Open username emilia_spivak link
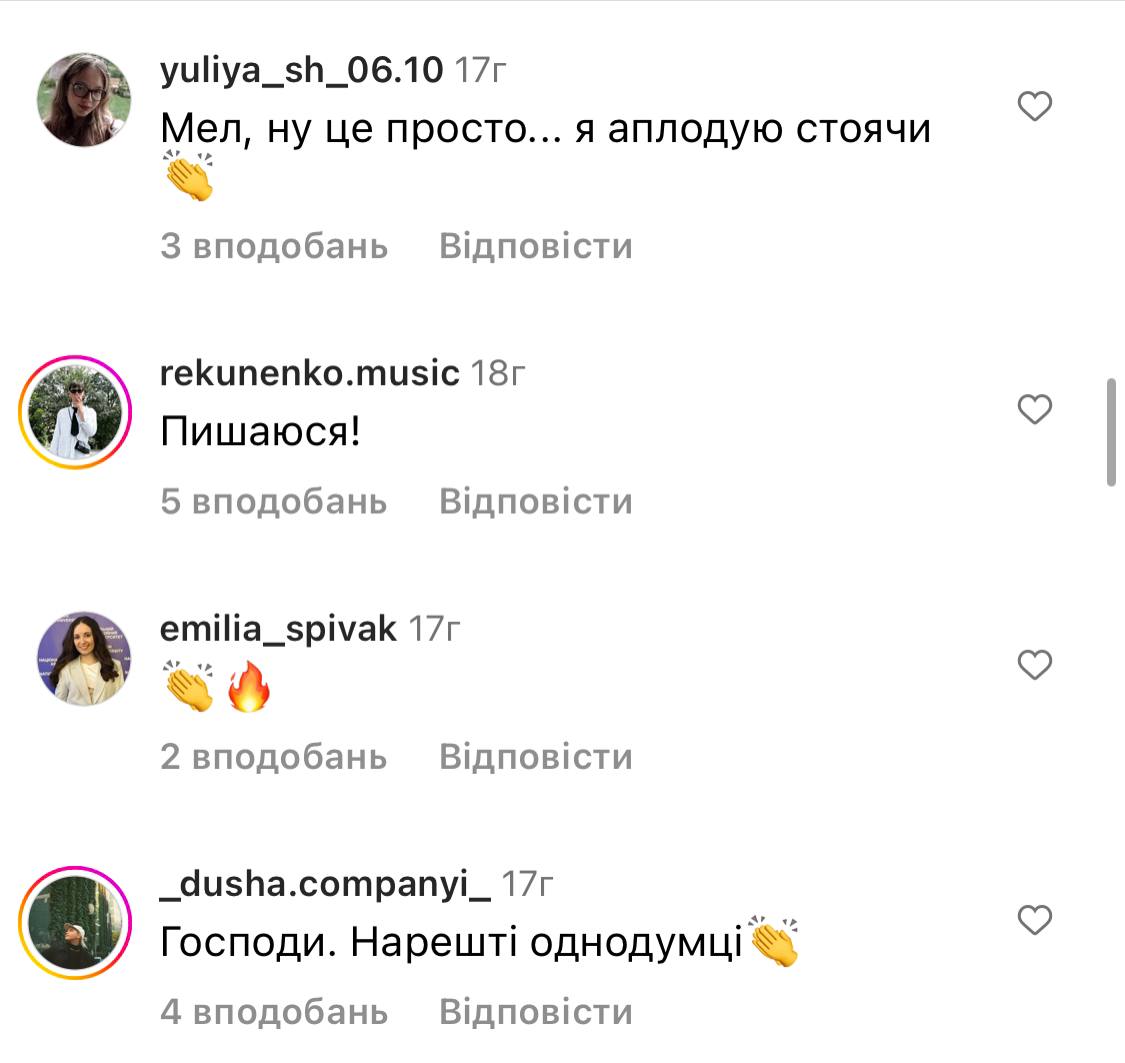The height and width of the screenshot is (1063, 1125). point(278,630)
